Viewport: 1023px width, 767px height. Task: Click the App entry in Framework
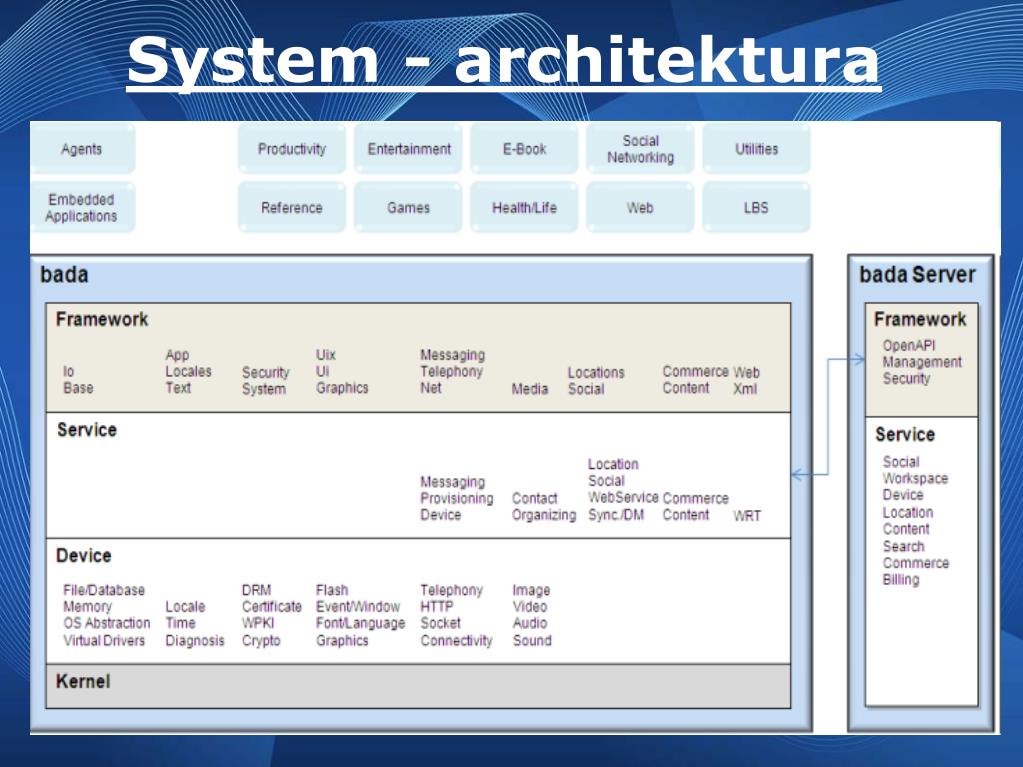[x=177, y=355]
